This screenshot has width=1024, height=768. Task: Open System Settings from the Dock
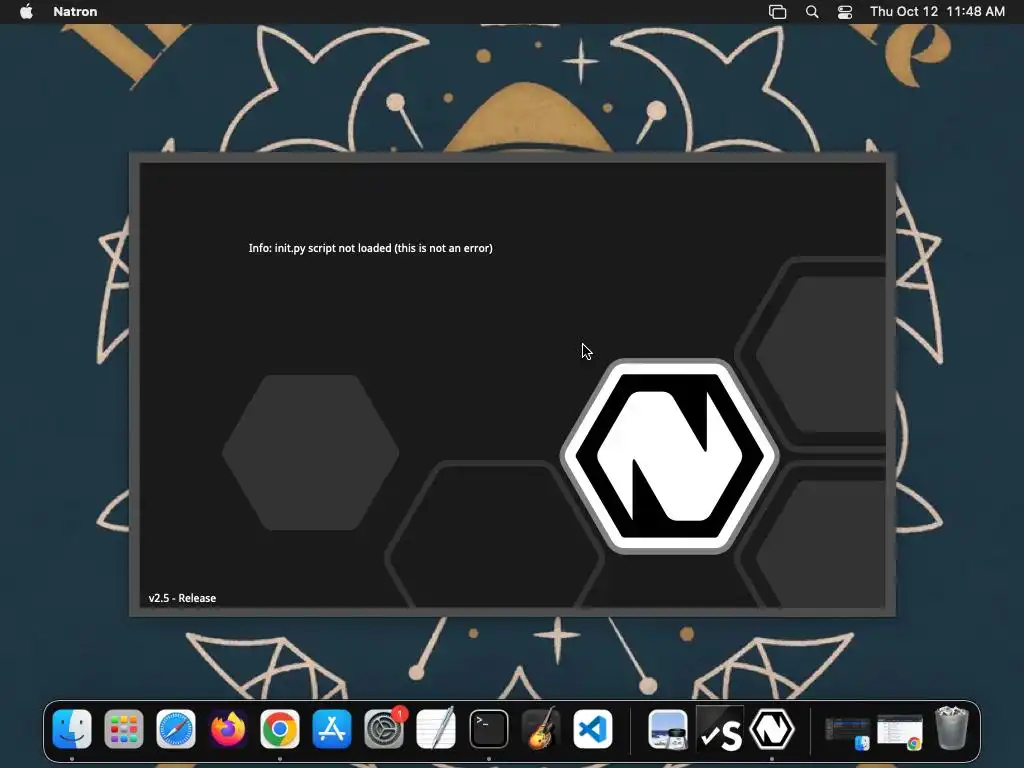click(384, 729)
